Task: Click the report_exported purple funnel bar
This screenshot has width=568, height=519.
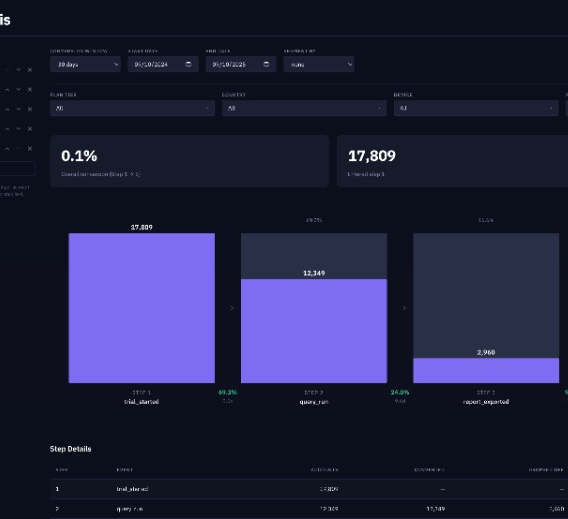Action: (486, 370)
